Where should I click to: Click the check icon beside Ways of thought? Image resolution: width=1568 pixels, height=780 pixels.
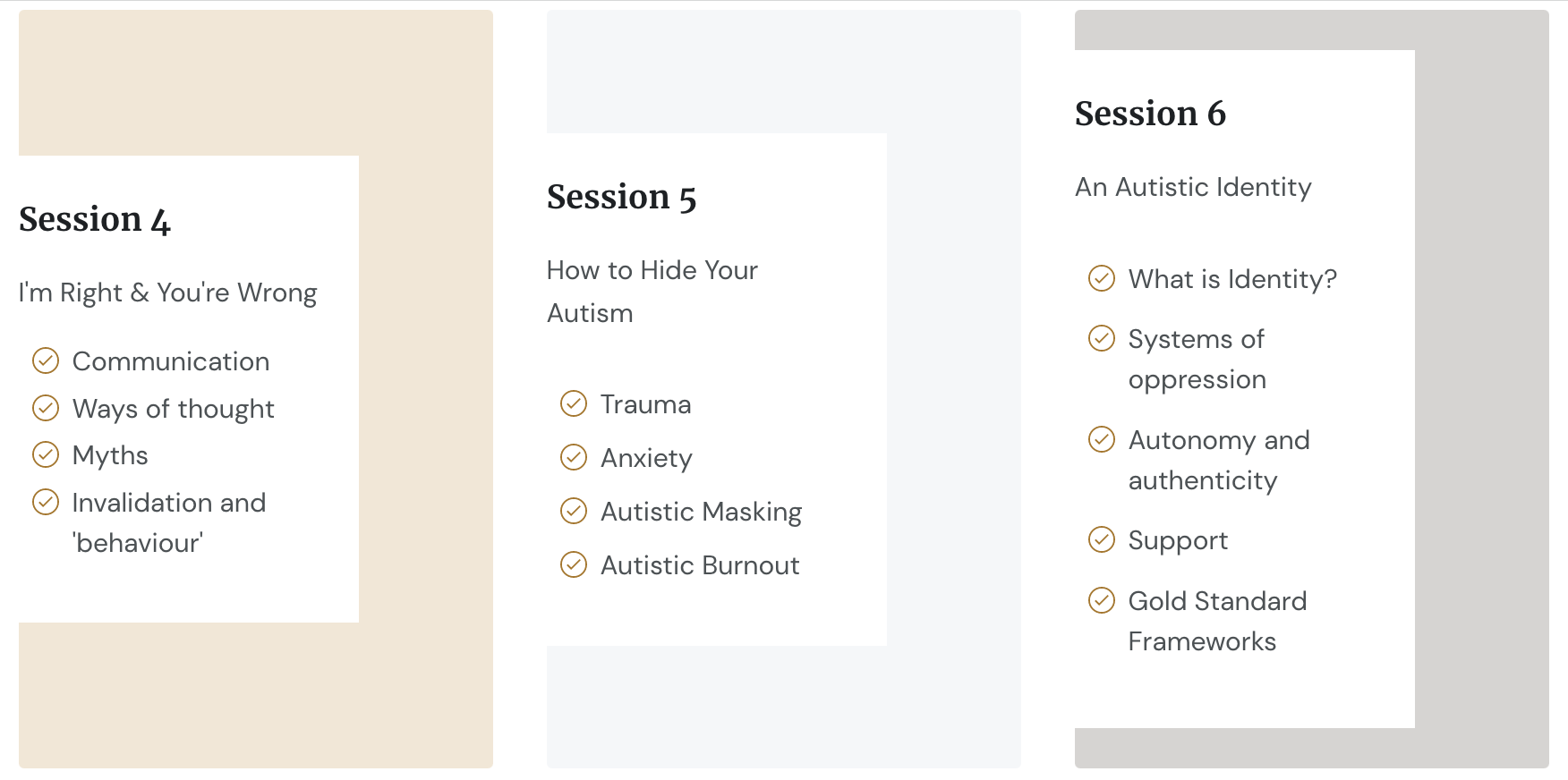[46, 408]
